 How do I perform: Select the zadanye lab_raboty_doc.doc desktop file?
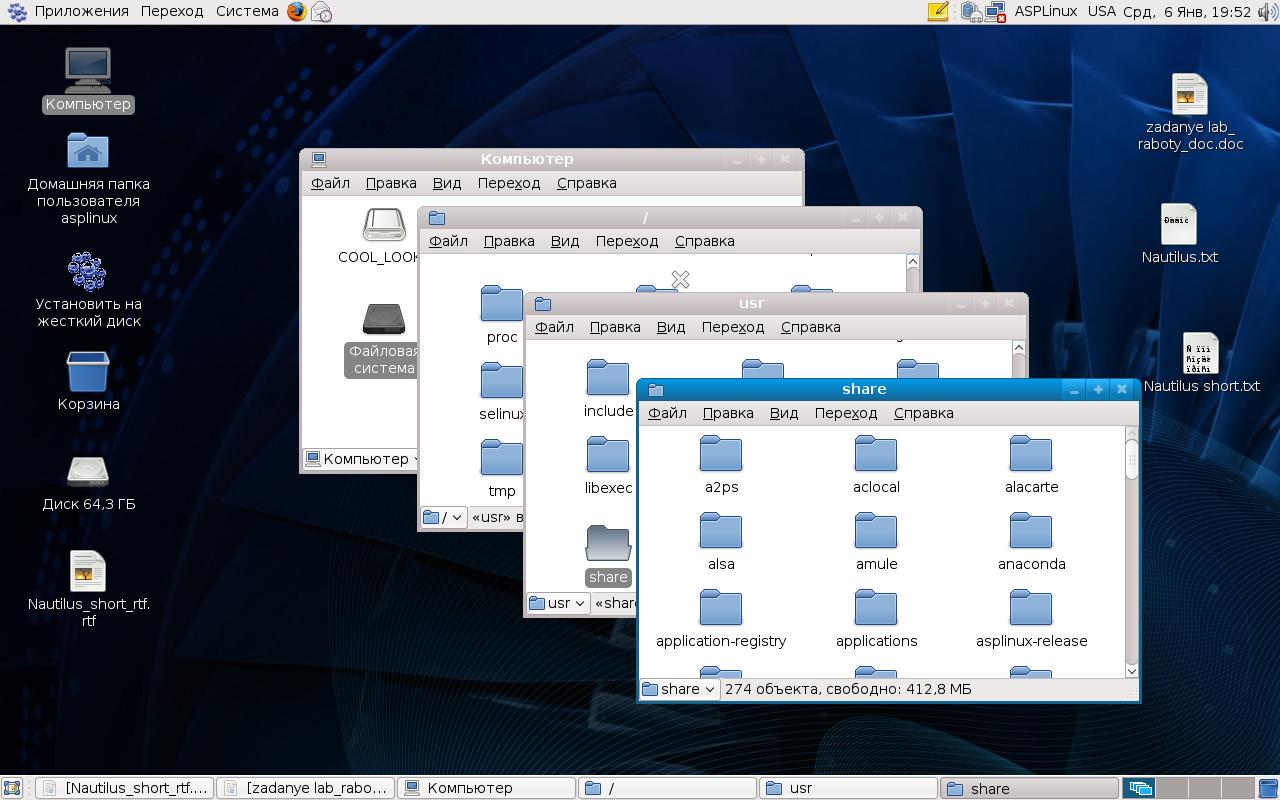[1190, 113]
